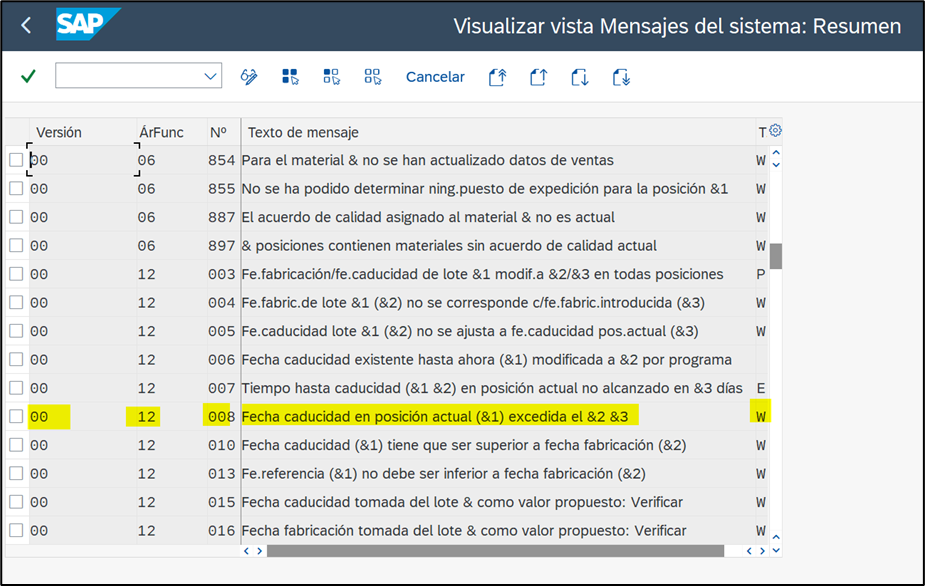Select the checkbox for message 854

(16, 160)
